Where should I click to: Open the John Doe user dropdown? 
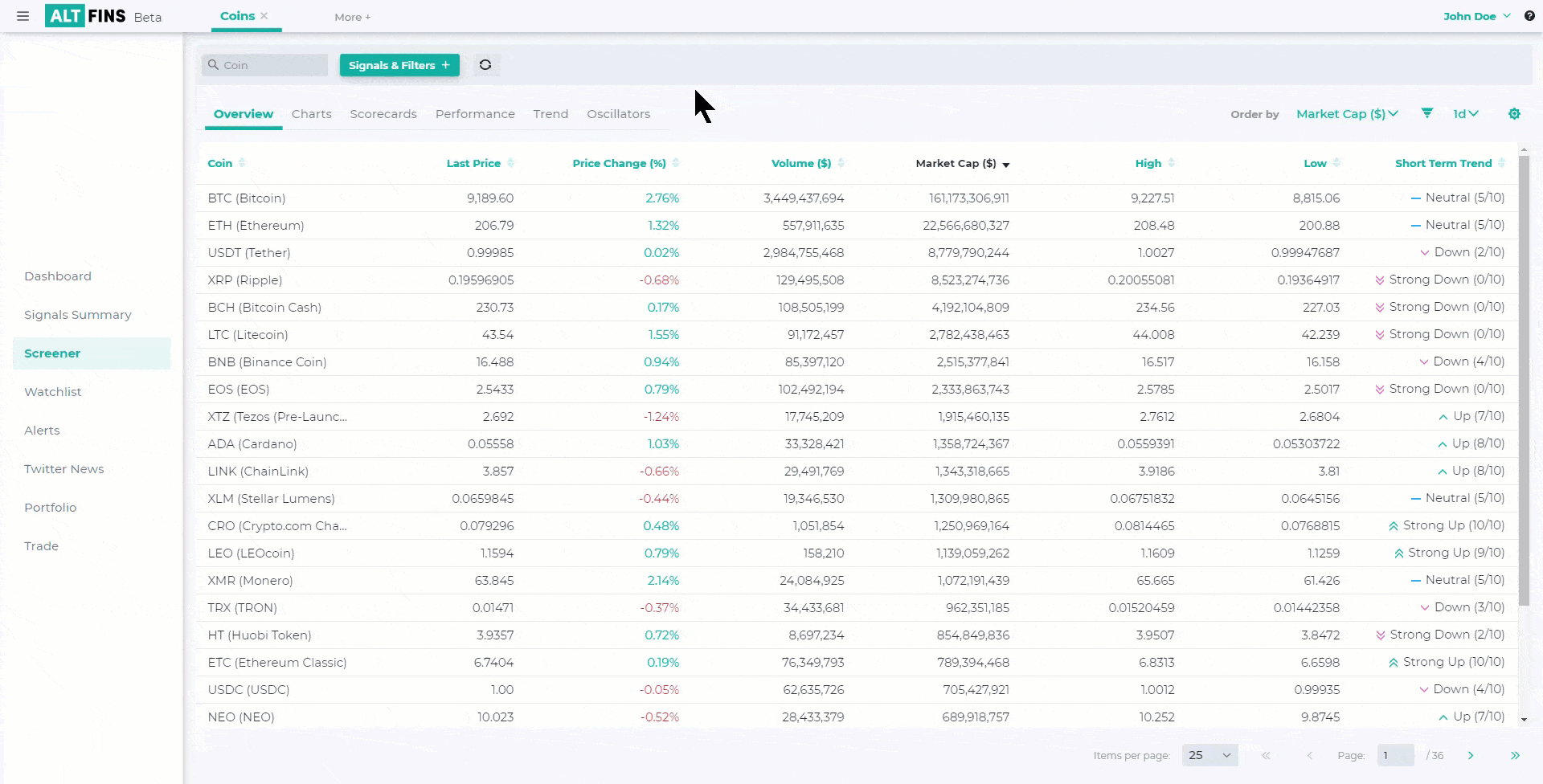coord(1477,16)
